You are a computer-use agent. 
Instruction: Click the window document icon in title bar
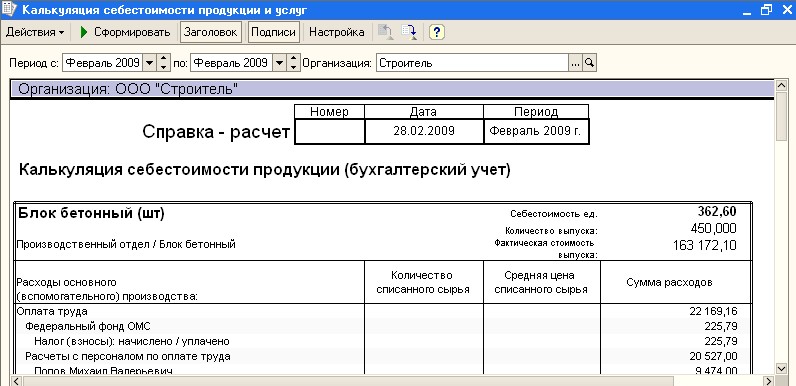coord(9,10)
